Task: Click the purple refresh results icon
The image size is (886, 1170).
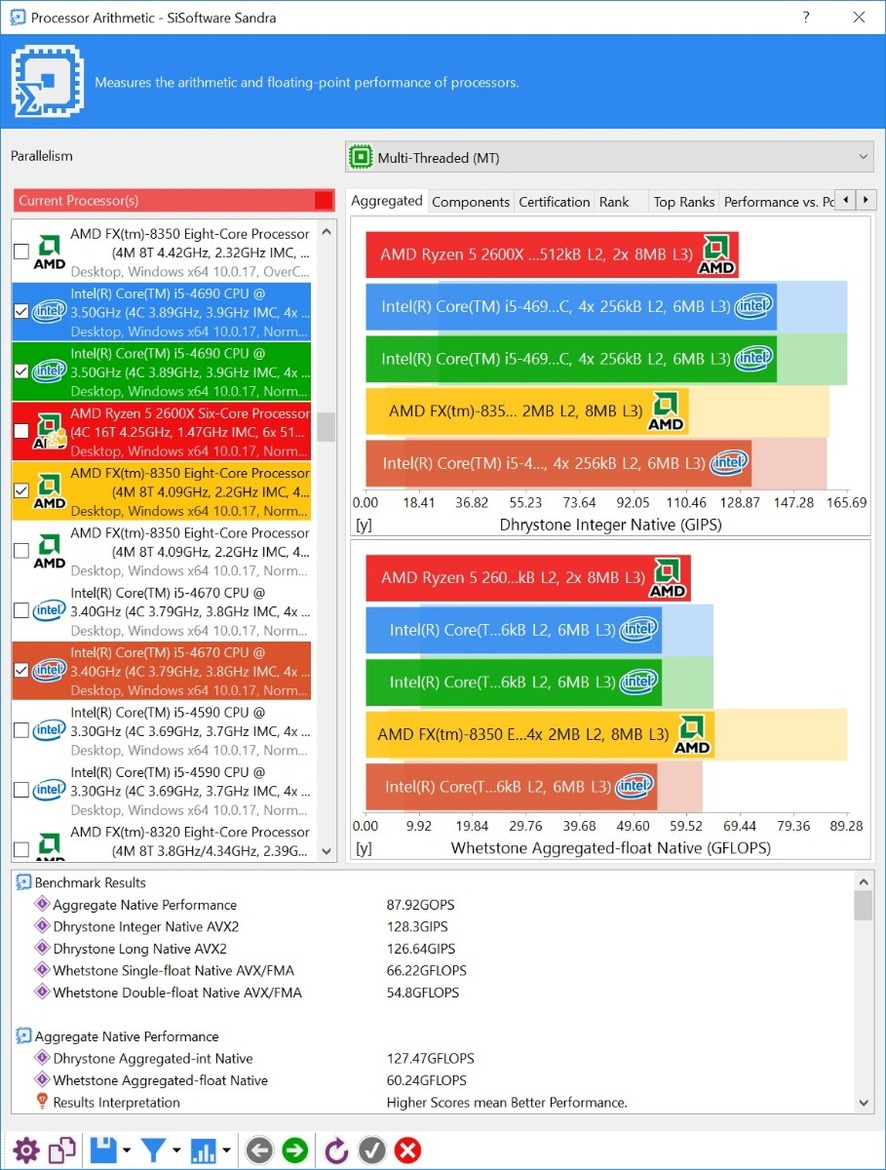Action: (x=337, y=1150)
